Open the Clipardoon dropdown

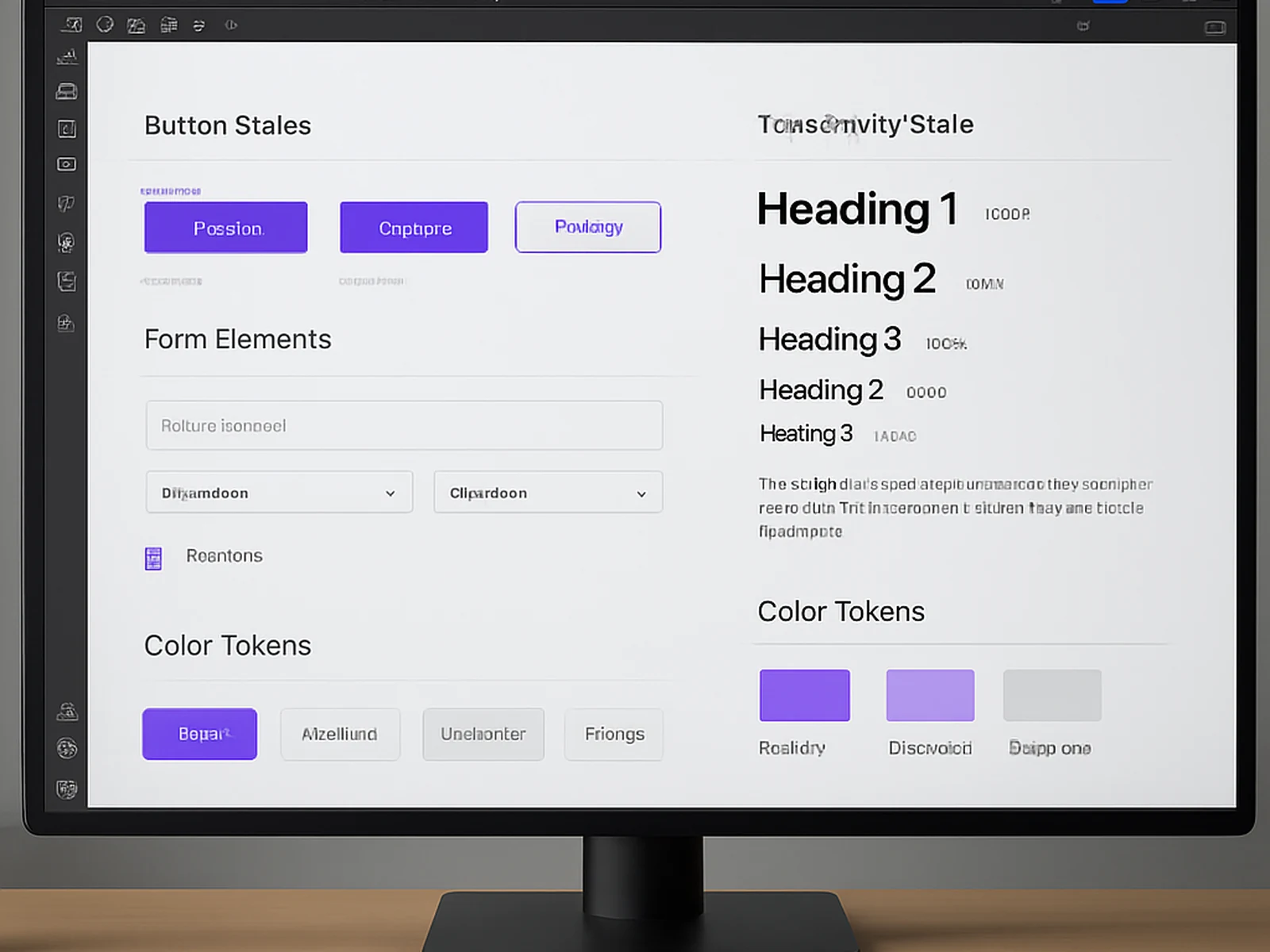pyautogui.click(x=548, y=493)
